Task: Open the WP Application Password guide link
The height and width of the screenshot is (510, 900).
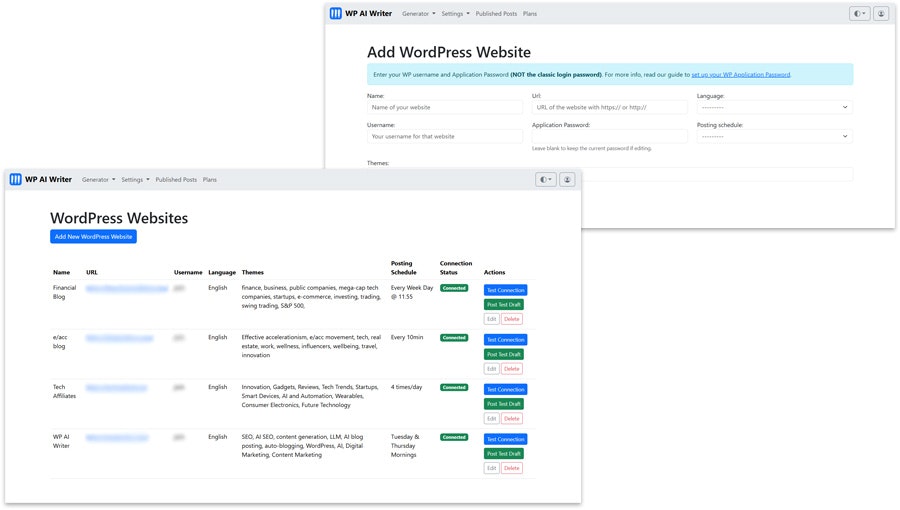Action: tap(740, 75)
